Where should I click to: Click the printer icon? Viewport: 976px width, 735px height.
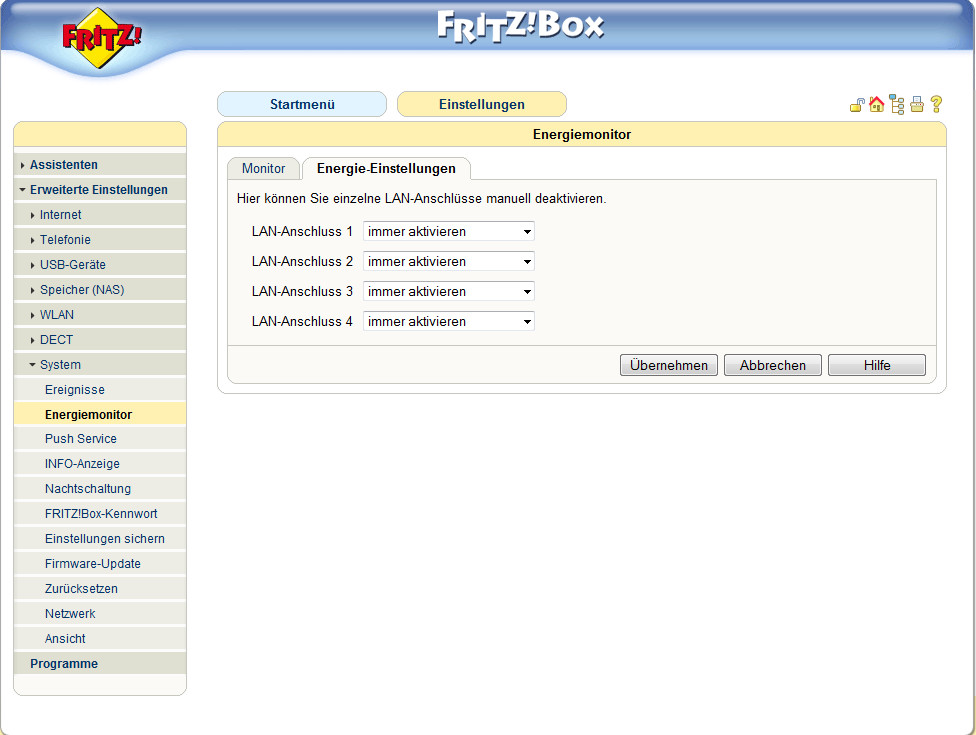[x=916, y=104]
